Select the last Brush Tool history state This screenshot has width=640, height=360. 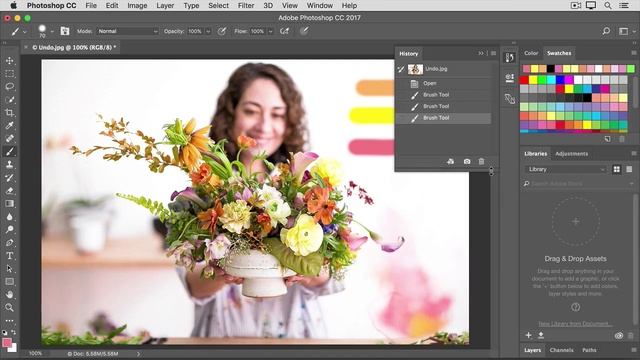[443, 118]
